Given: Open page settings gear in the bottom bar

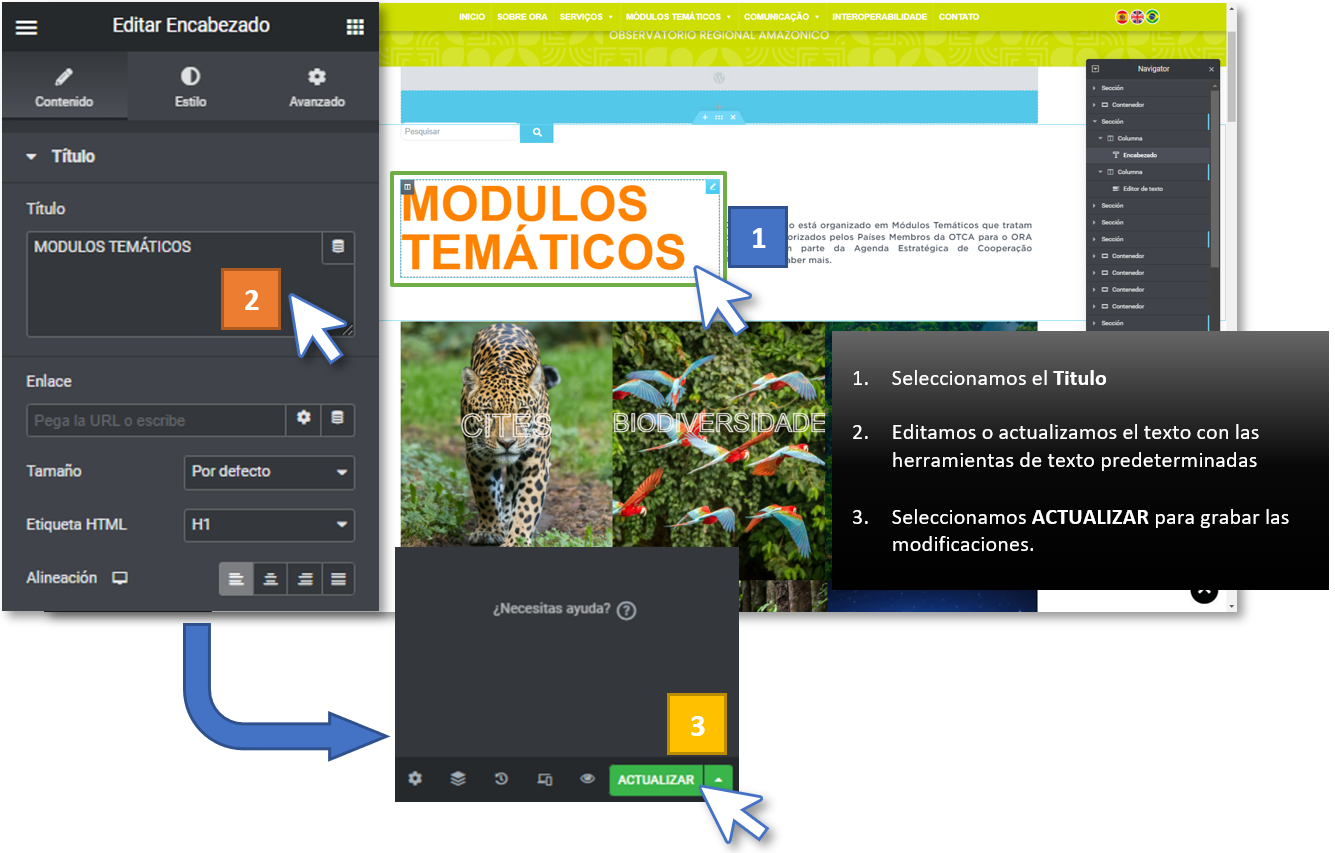Looking at the screenshot, I should (415, 779).
